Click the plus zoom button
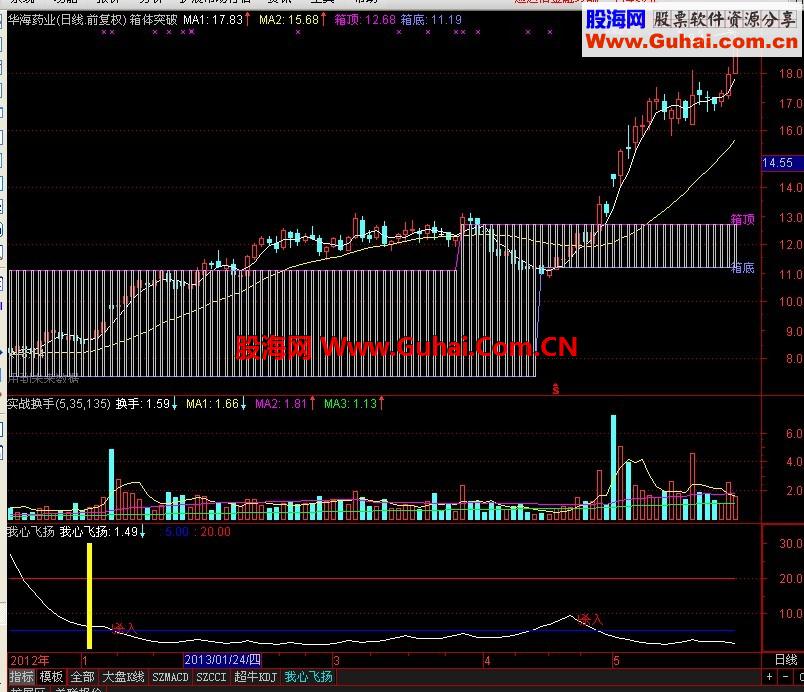 (x=769, y=677)
